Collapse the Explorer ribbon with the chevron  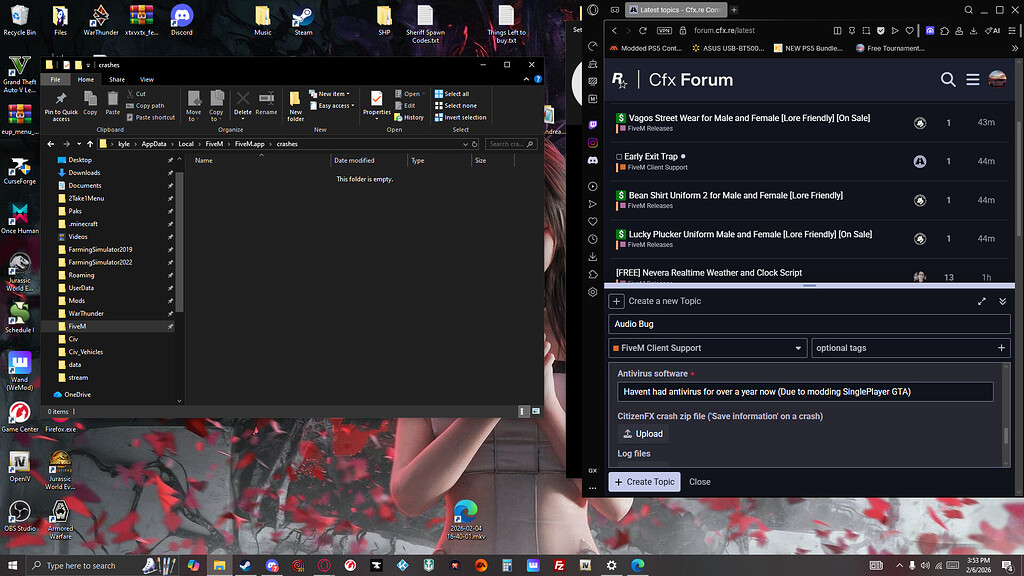click(526, 79)
